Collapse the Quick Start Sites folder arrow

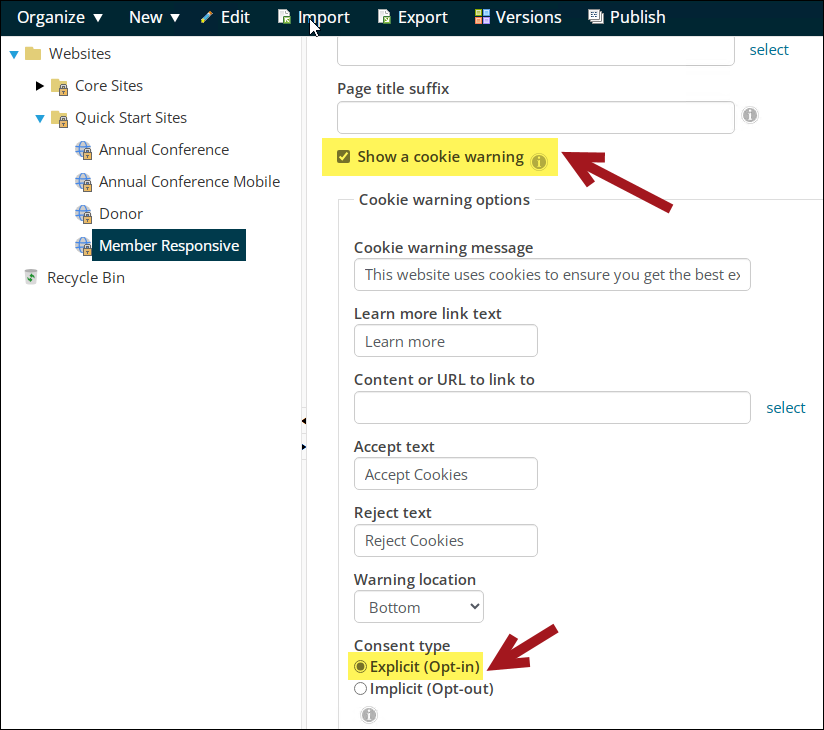(40, 118)
